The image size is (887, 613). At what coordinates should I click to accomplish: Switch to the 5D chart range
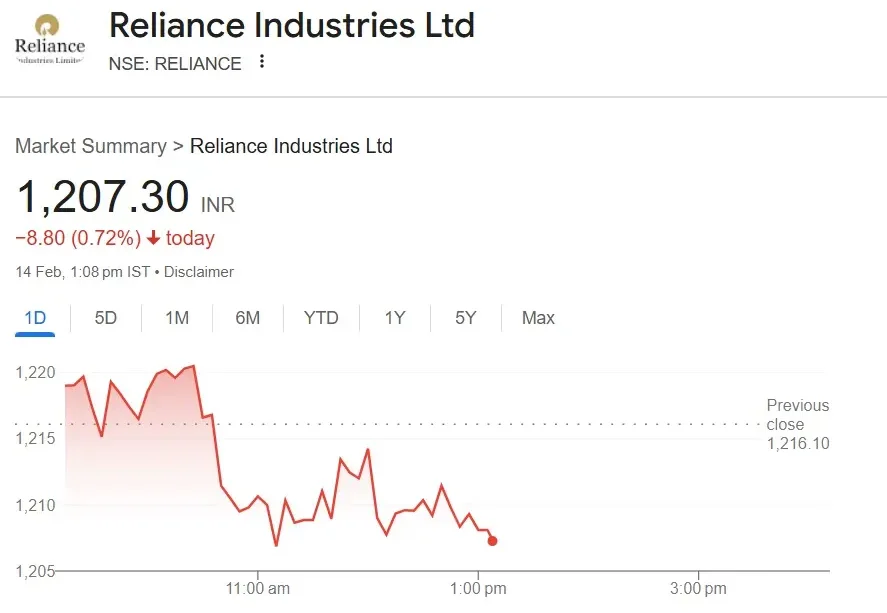pyautogui.click(x=106, y=318)
